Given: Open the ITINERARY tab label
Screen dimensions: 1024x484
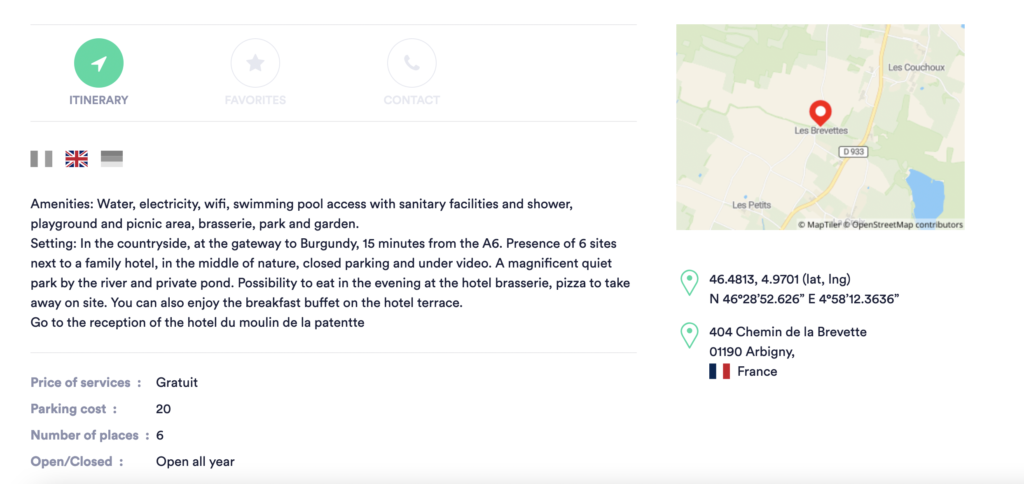Looking at the screenshot, I should [98, 100].
